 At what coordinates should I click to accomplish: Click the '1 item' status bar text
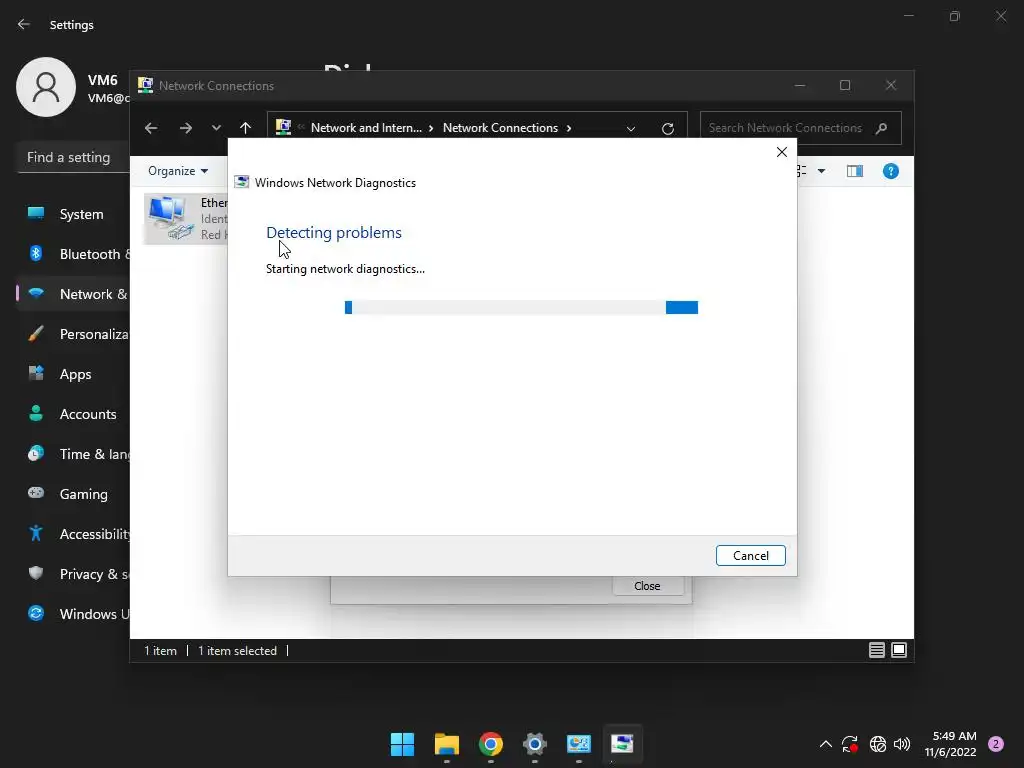click(x=160, y=650)
